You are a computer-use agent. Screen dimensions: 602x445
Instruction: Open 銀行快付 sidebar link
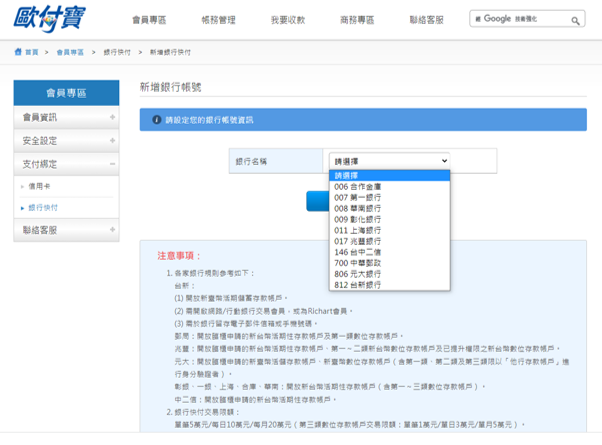tap(43, 208)
